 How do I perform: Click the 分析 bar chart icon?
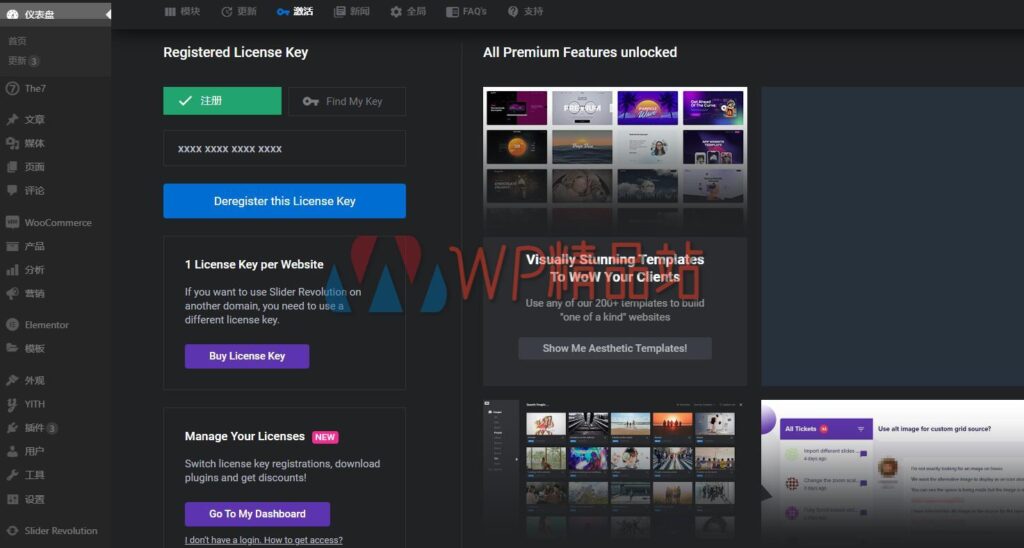[x=12, y=270]
